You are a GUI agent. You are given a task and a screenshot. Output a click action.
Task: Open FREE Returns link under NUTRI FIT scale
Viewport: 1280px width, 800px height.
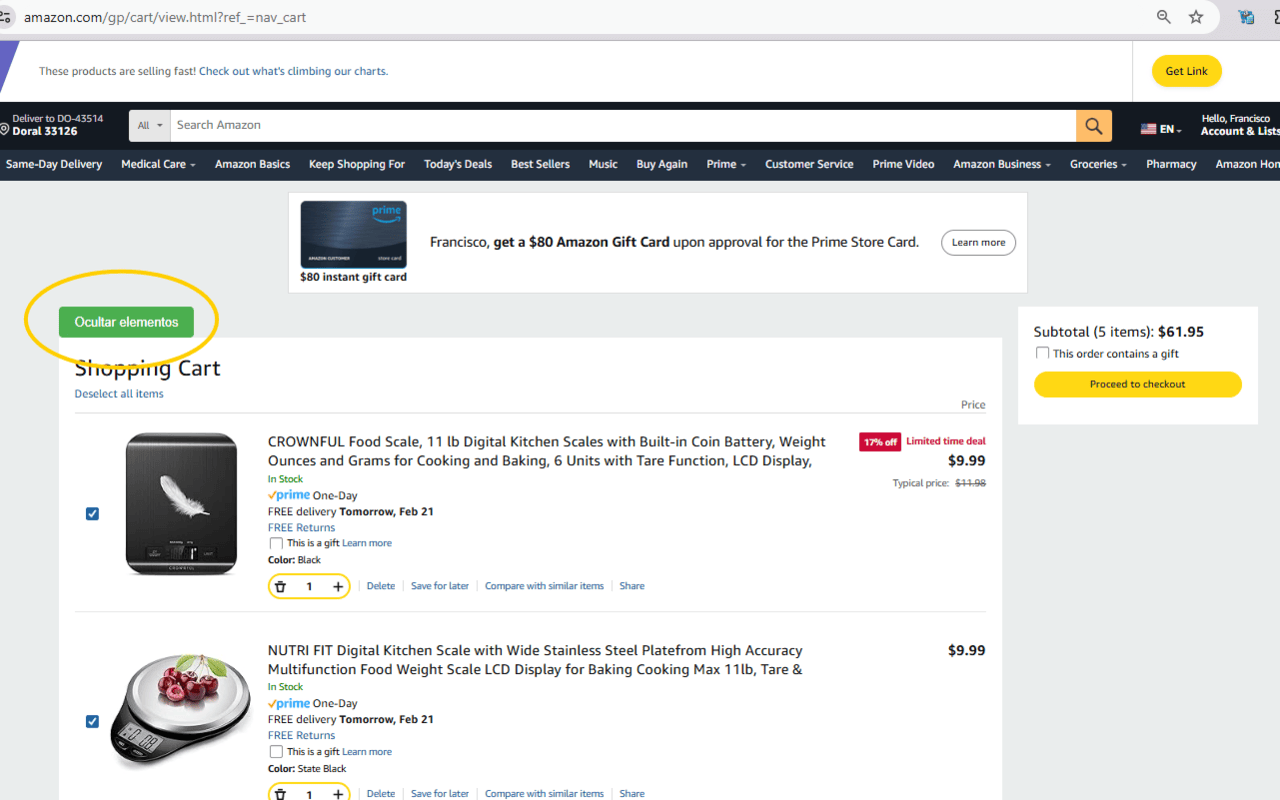click(301, 736)
